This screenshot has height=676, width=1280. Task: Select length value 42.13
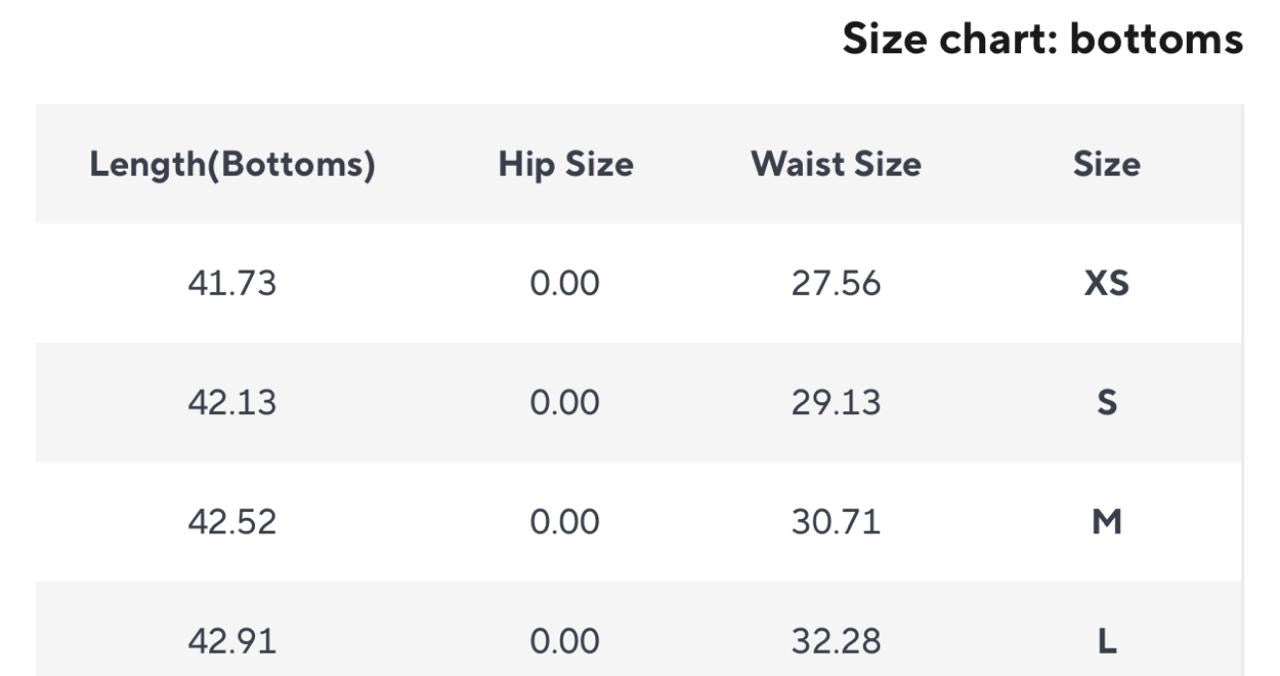click(232, 402)
